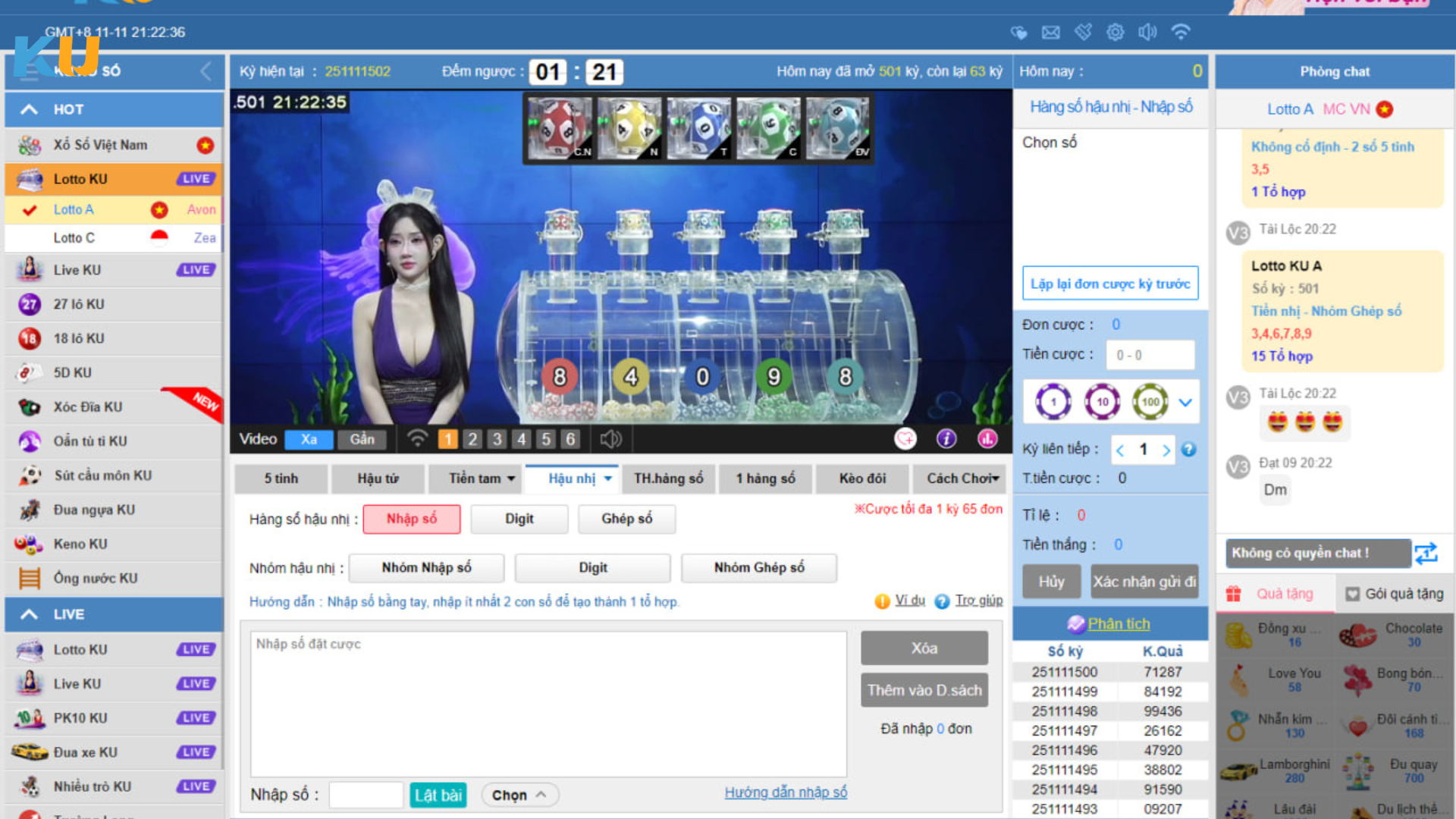Click the video volume speaker icon

tap(610, 439)
